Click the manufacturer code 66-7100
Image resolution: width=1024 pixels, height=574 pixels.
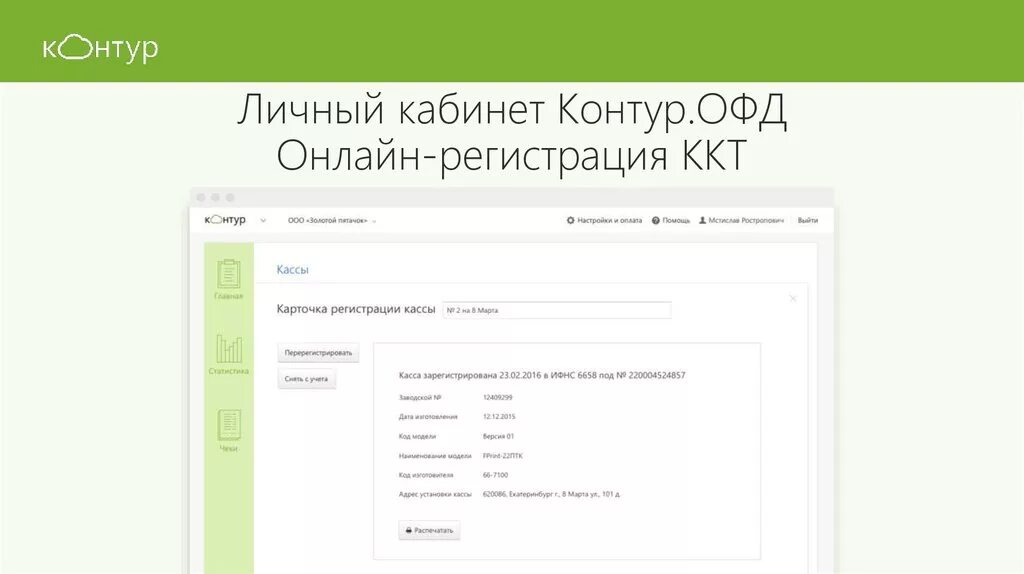(x=495, y=475)
